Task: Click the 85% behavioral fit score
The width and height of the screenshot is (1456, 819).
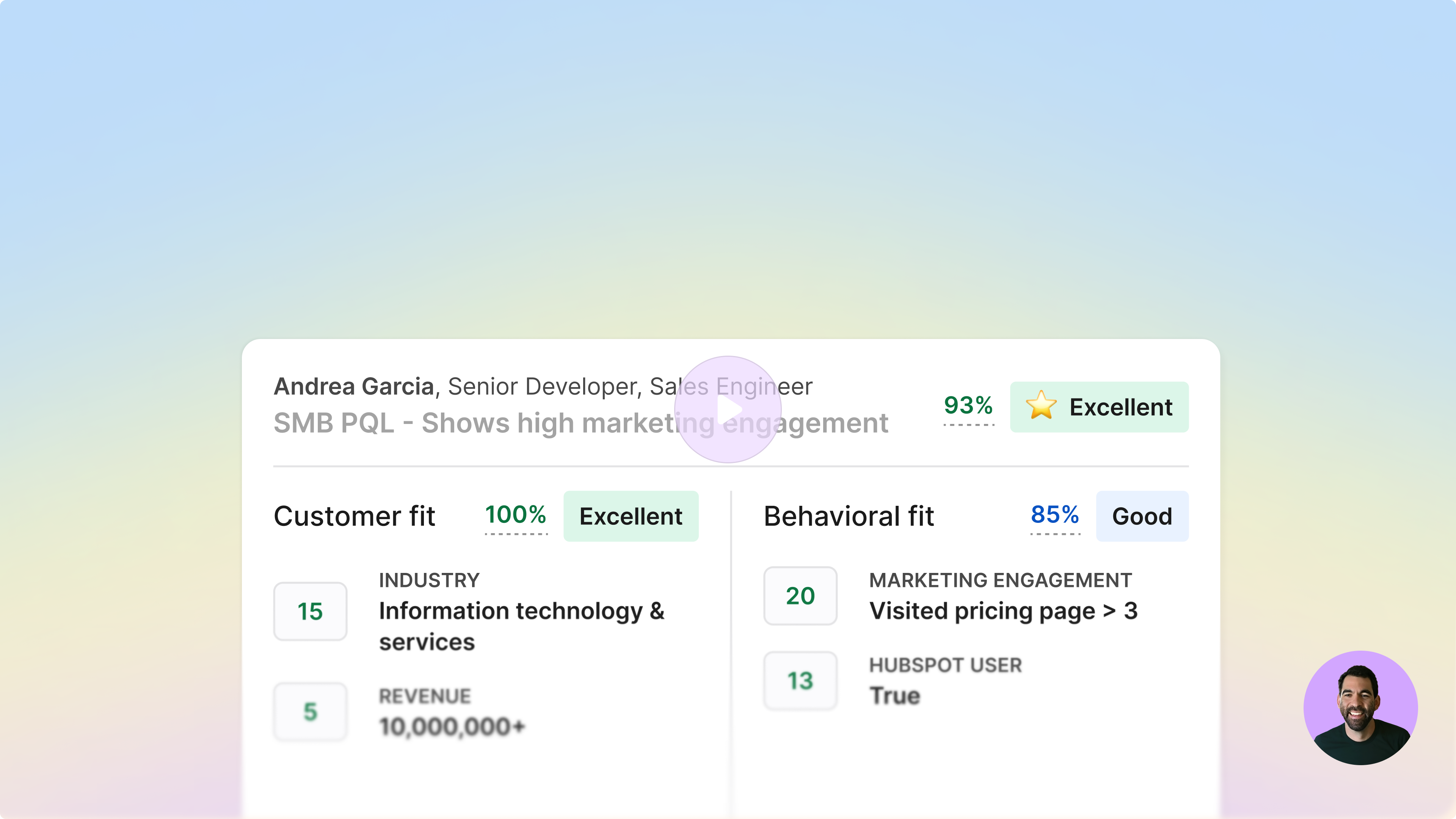Action: (1055, 515)
